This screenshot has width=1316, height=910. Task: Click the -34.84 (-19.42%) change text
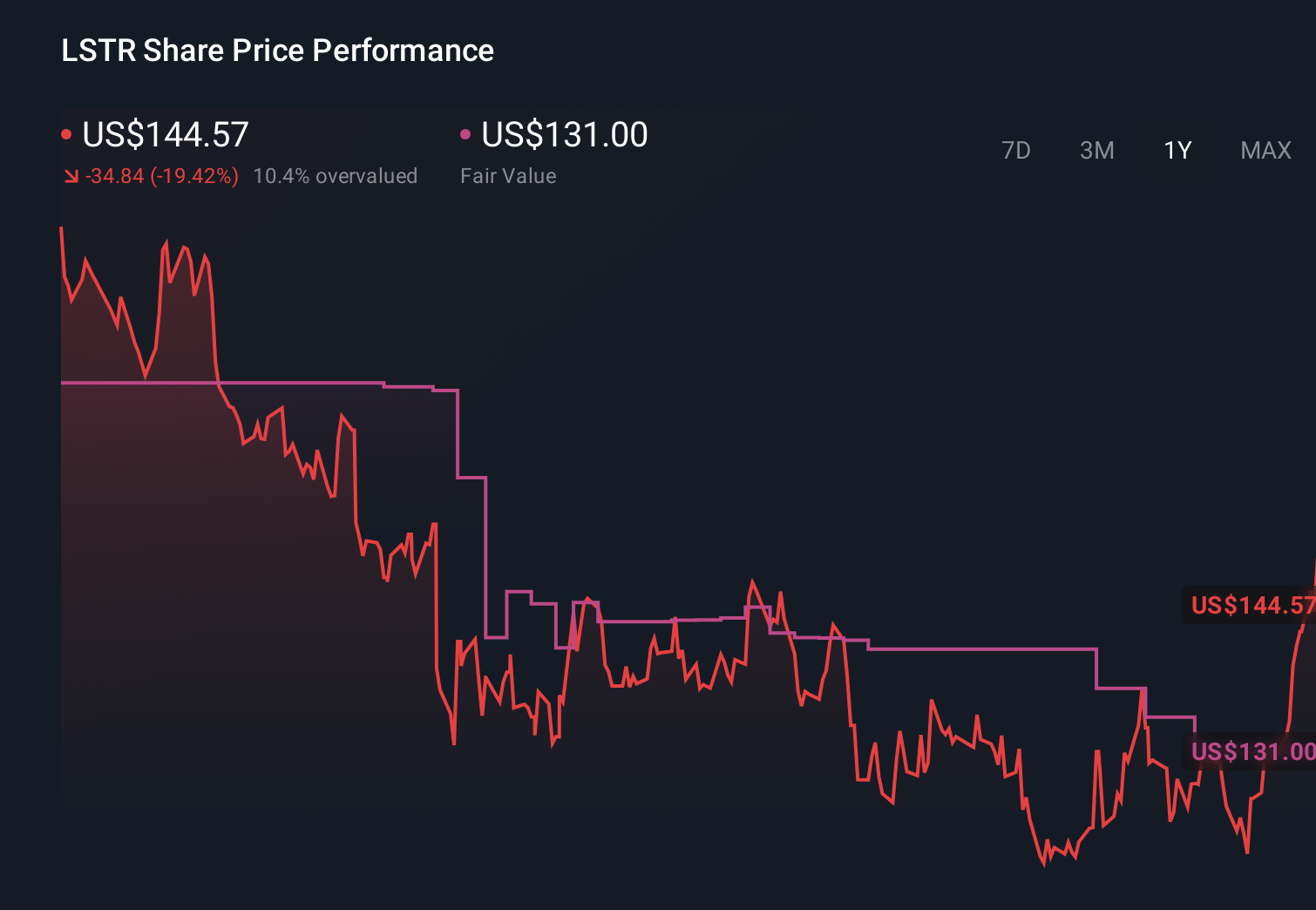[161, 175]
